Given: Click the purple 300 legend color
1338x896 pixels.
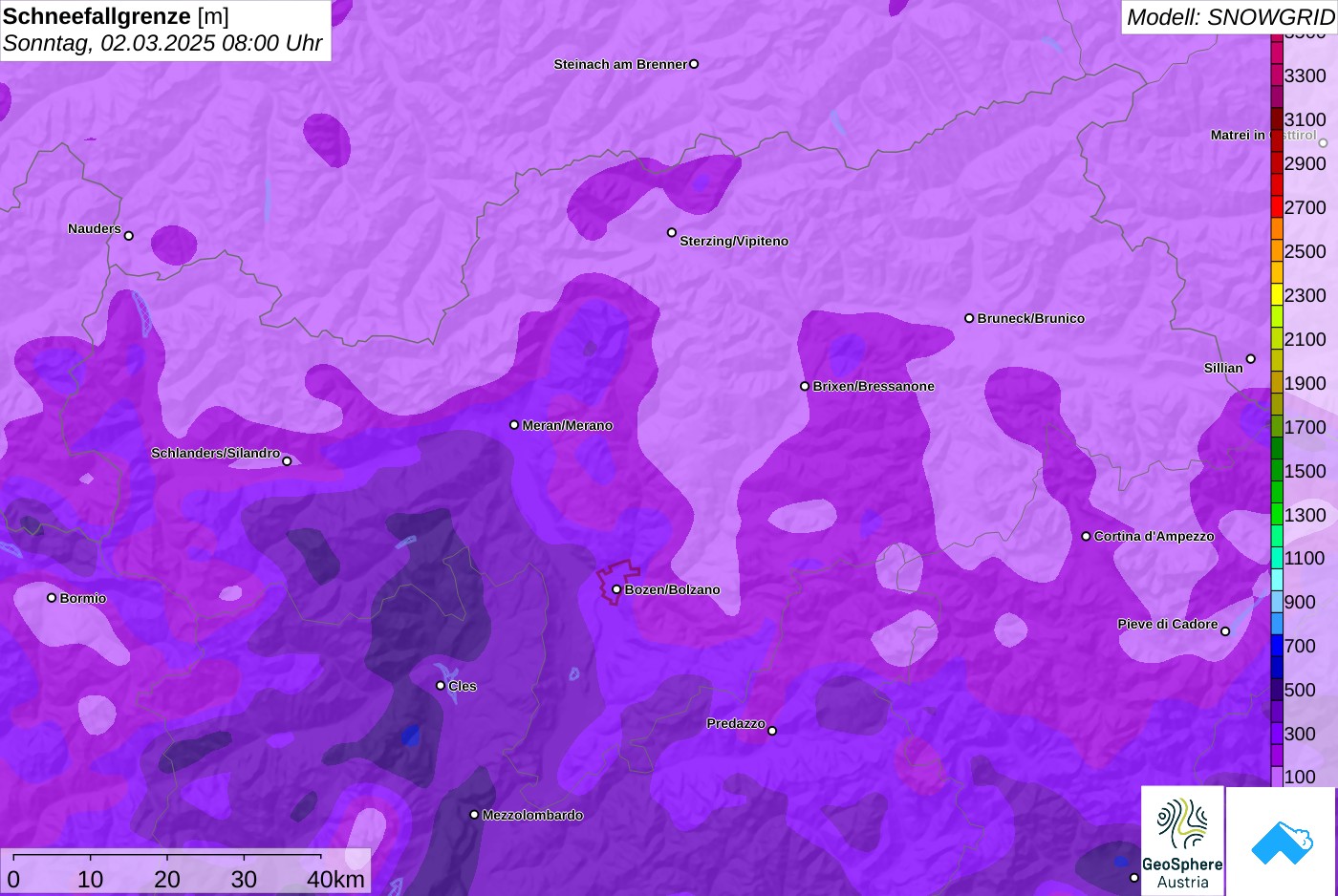Looking at the screenshot, I should coord(1277,734).
